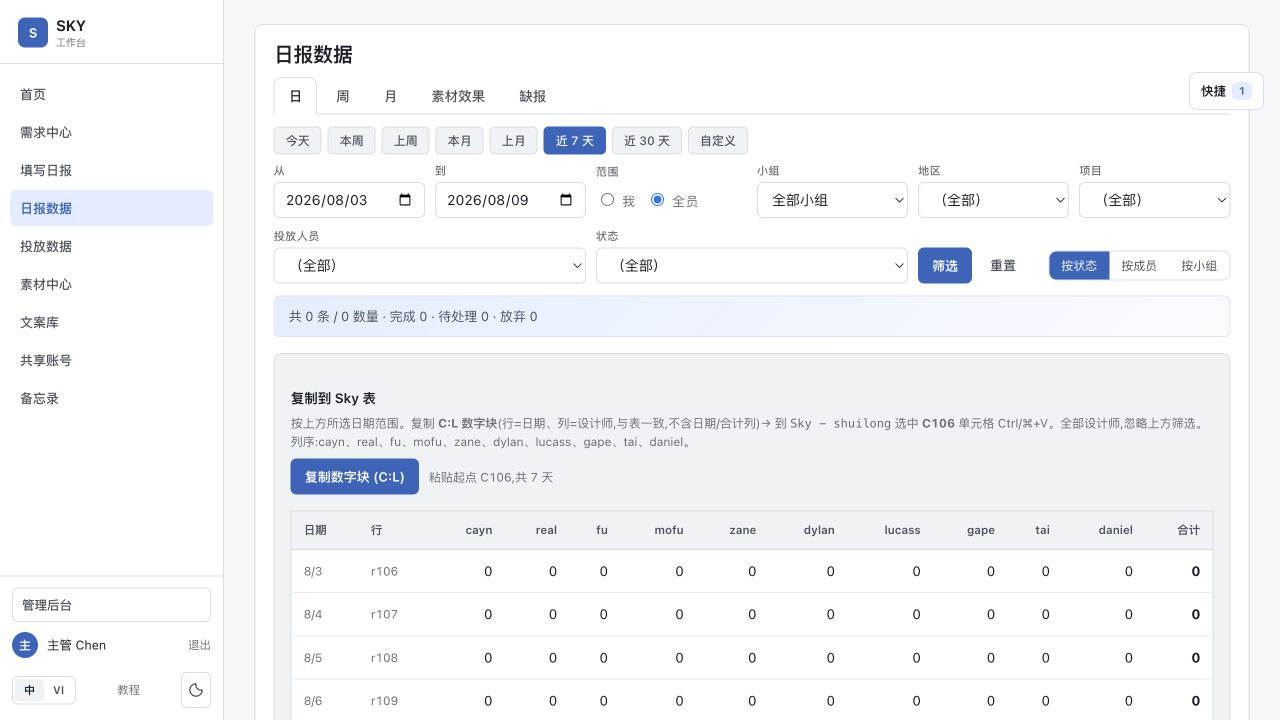Image resolution: width=1280 pixels, height=720 pixels.
Task: Open 投放数据 in sidebar
Action: 111,247
